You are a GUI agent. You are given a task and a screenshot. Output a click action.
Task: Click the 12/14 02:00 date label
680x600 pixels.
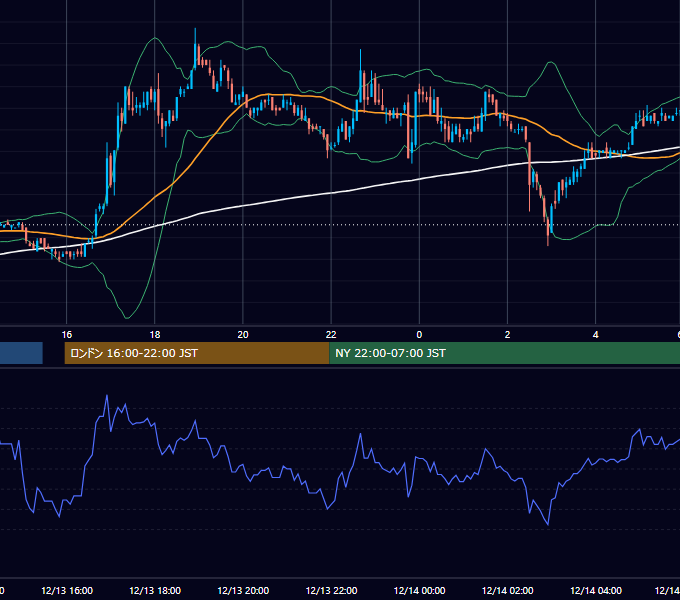coord(507,590)
